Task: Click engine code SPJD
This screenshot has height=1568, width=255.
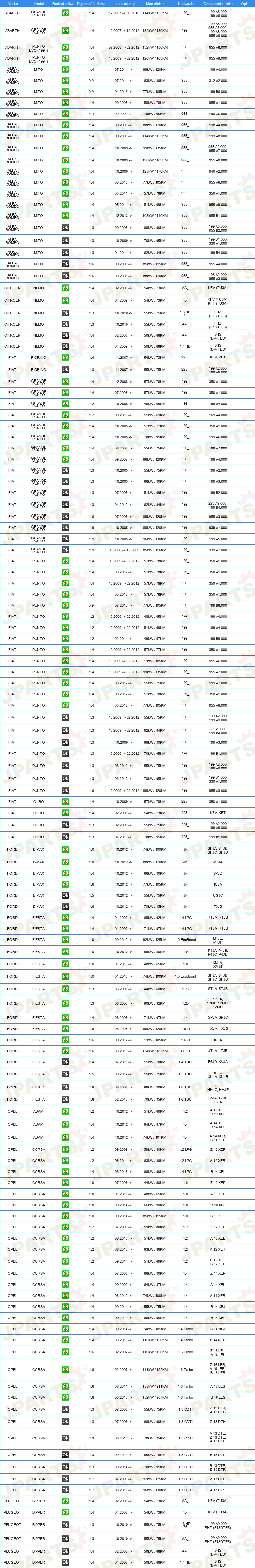Action: (x=218, y=873)
